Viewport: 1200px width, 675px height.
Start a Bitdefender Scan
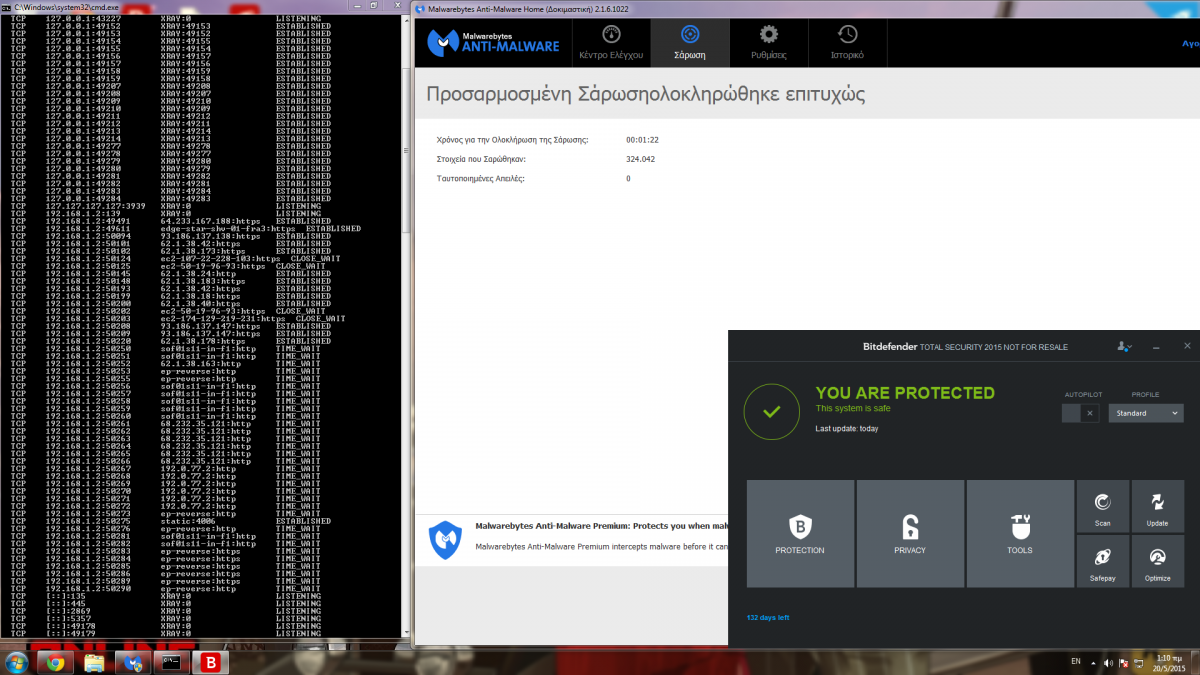1103,506
